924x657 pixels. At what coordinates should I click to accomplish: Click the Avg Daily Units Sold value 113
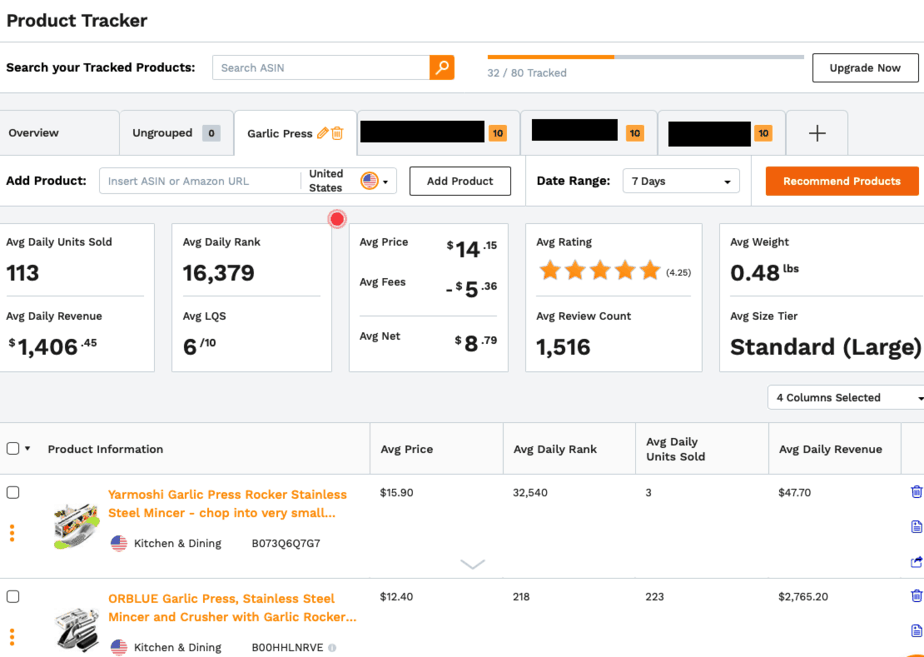pyautogui.click(x=22, y=273)
